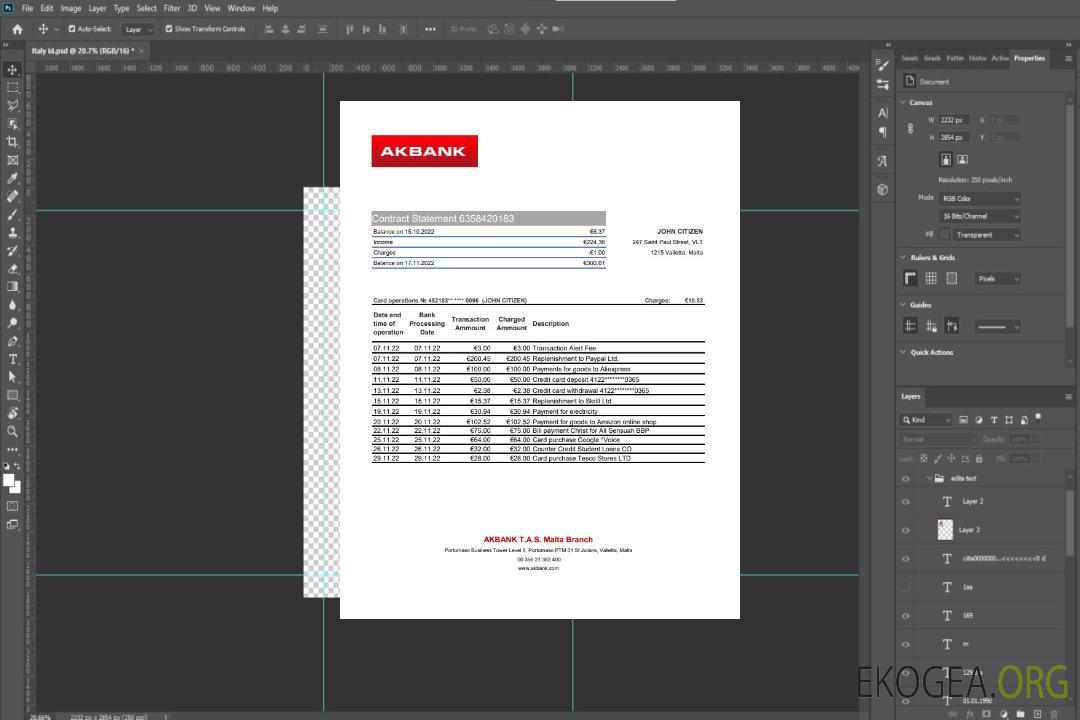Set canvas to portrait orientation
The height and width of the screenshot is (720, 1080).
946,159
